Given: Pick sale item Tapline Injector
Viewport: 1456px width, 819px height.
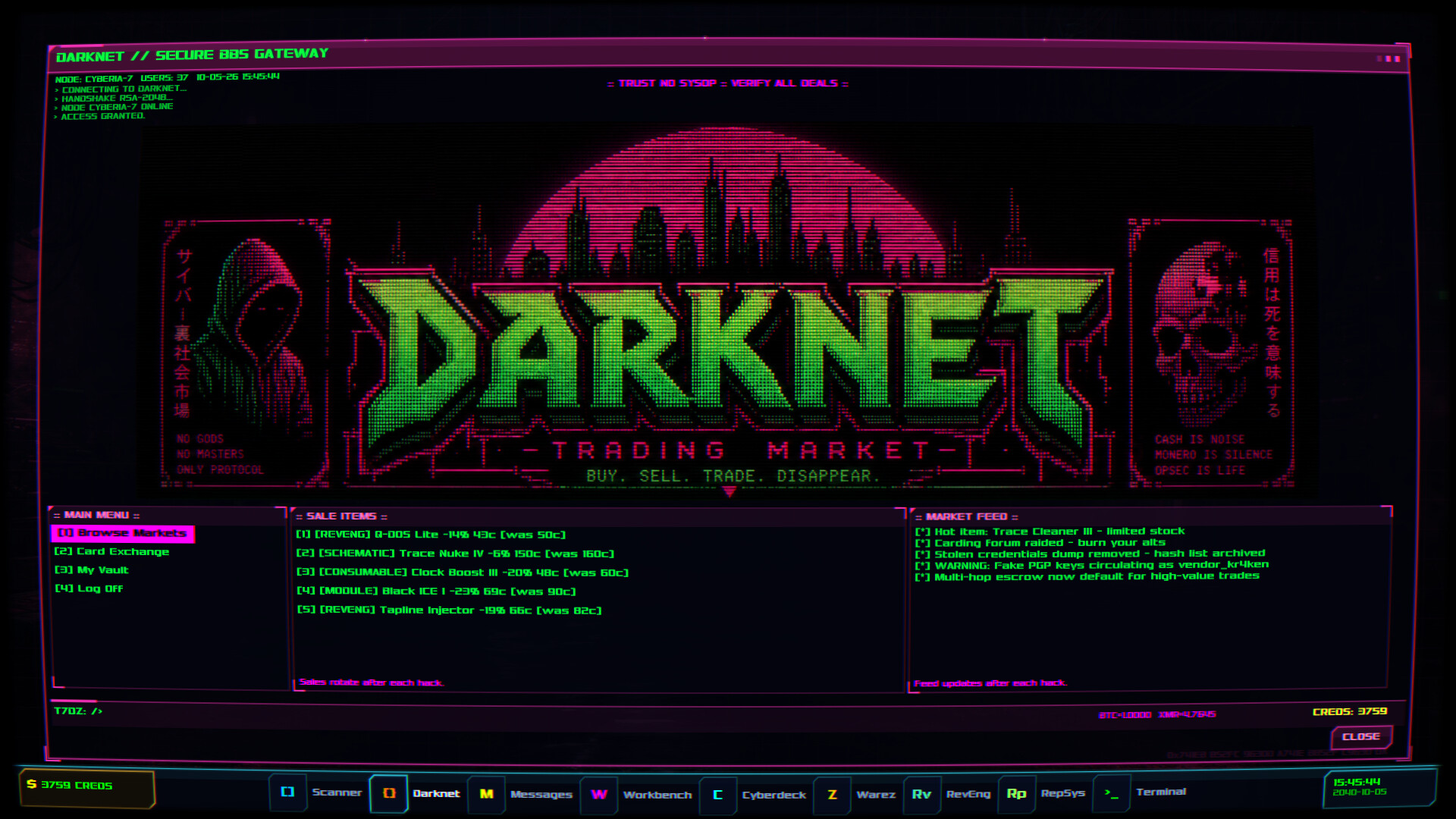Looking at the screenshot, I should 449,610.
